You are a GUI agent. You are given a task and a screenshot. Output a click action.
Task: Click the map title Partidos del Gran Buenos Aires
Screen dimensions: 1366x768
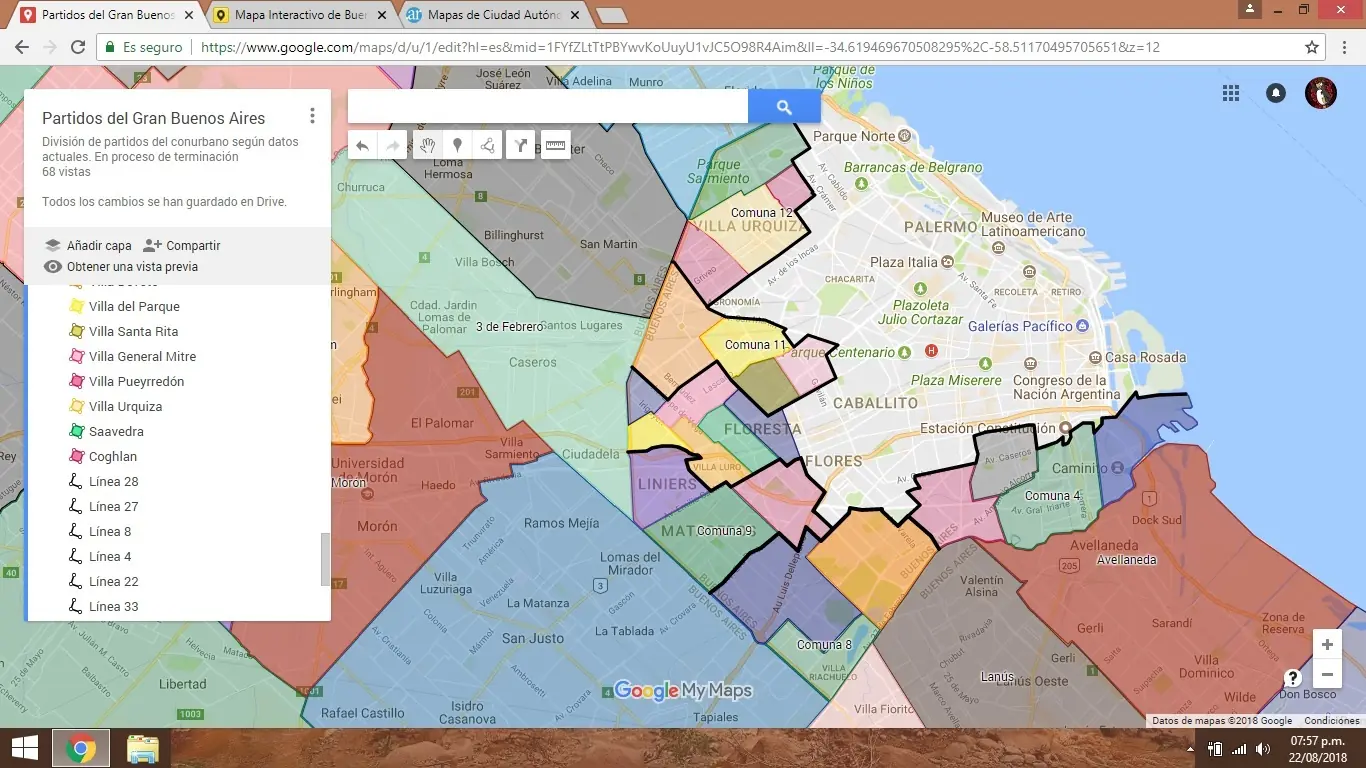[x=154, y=118]
